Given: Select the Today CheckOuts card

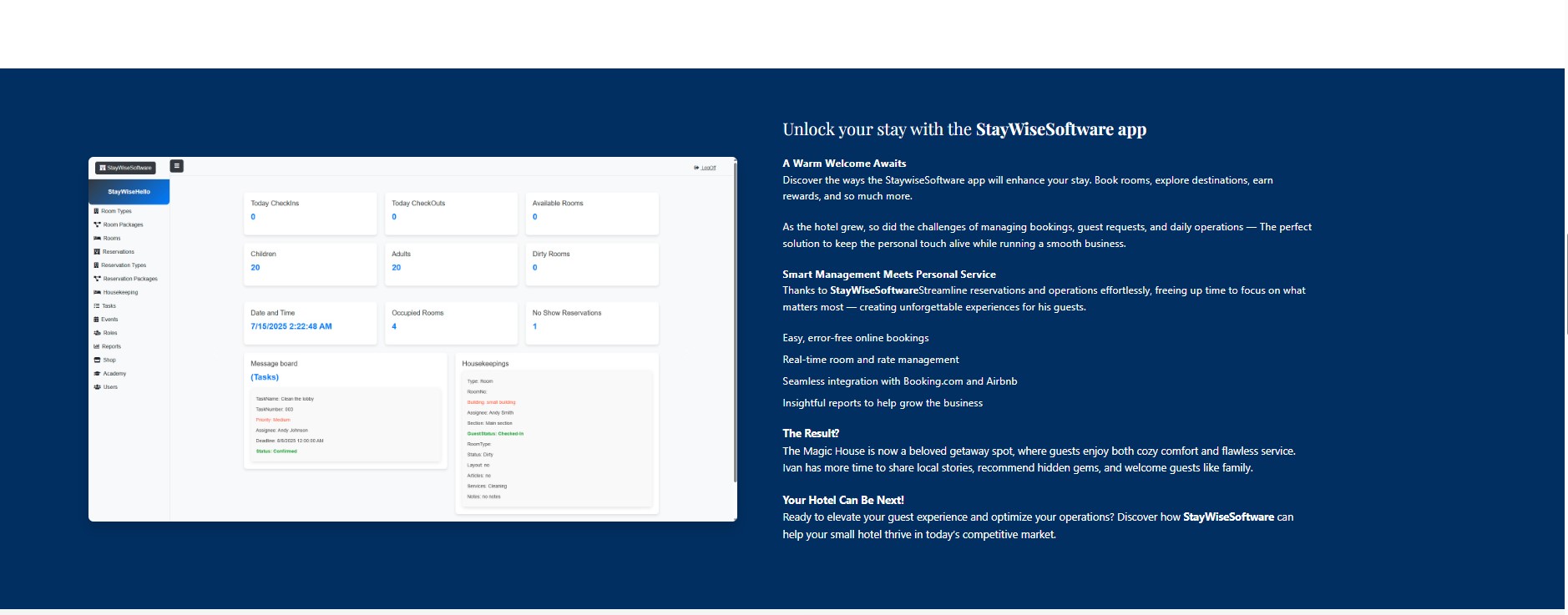Looking at the screenshot, I should pos(451,213).
